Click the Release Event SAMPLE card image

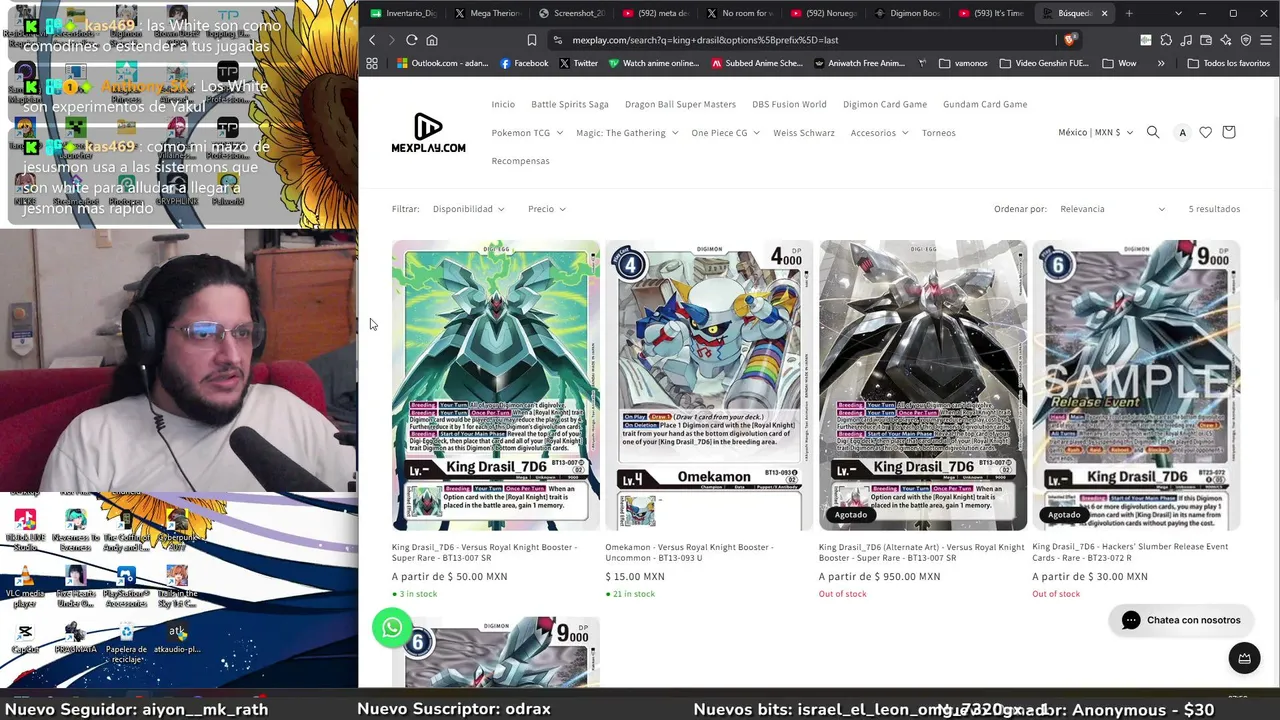(x=1136, y=385)
